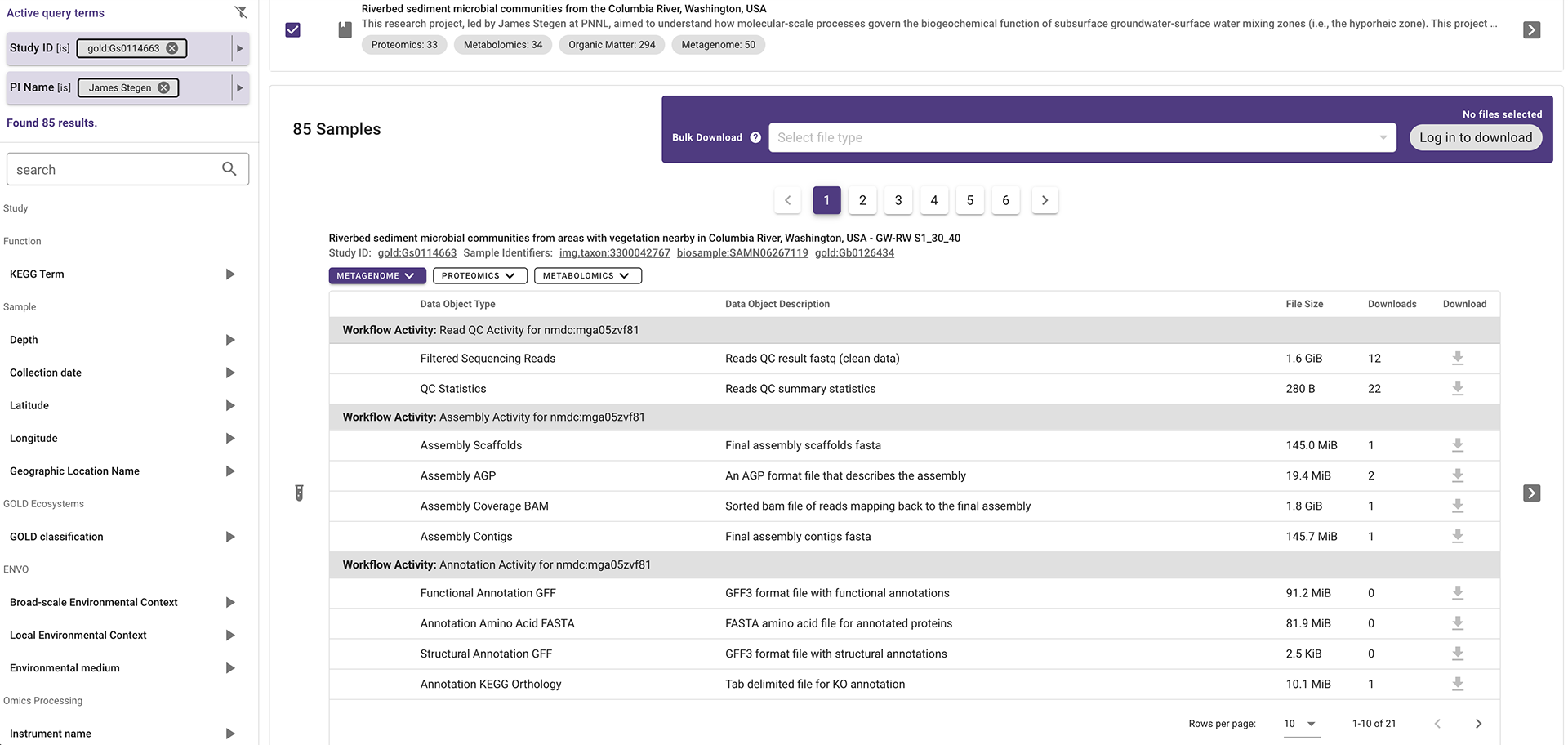The width and height of the screenshot is (1568, 745).
Task: Expand the Collection date facet
Action: pyautogui.click(x=230, y=372)
